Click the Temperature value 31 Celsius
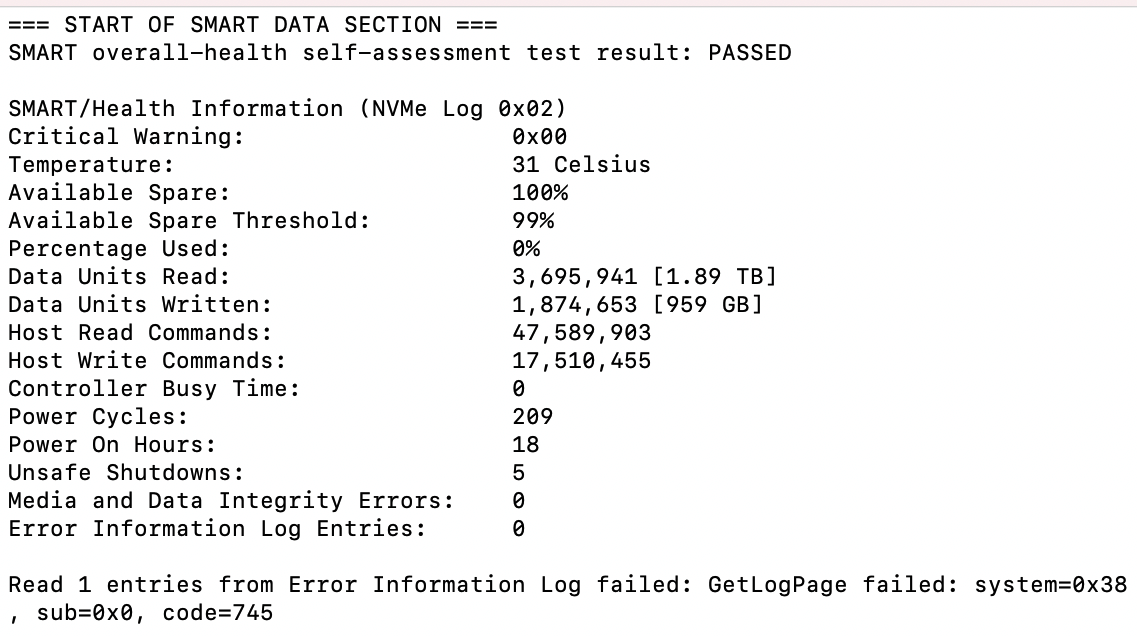The image size is (1137, 636). pos(582,165)
